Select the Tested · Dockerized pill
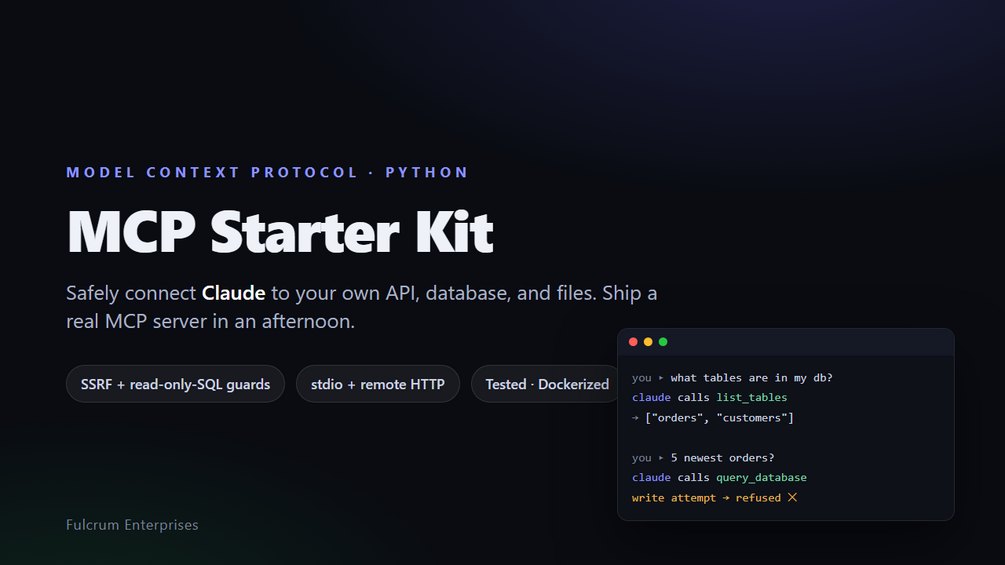Image resolution: width=1005 pixels, height=565 pixels. [546, 384]
